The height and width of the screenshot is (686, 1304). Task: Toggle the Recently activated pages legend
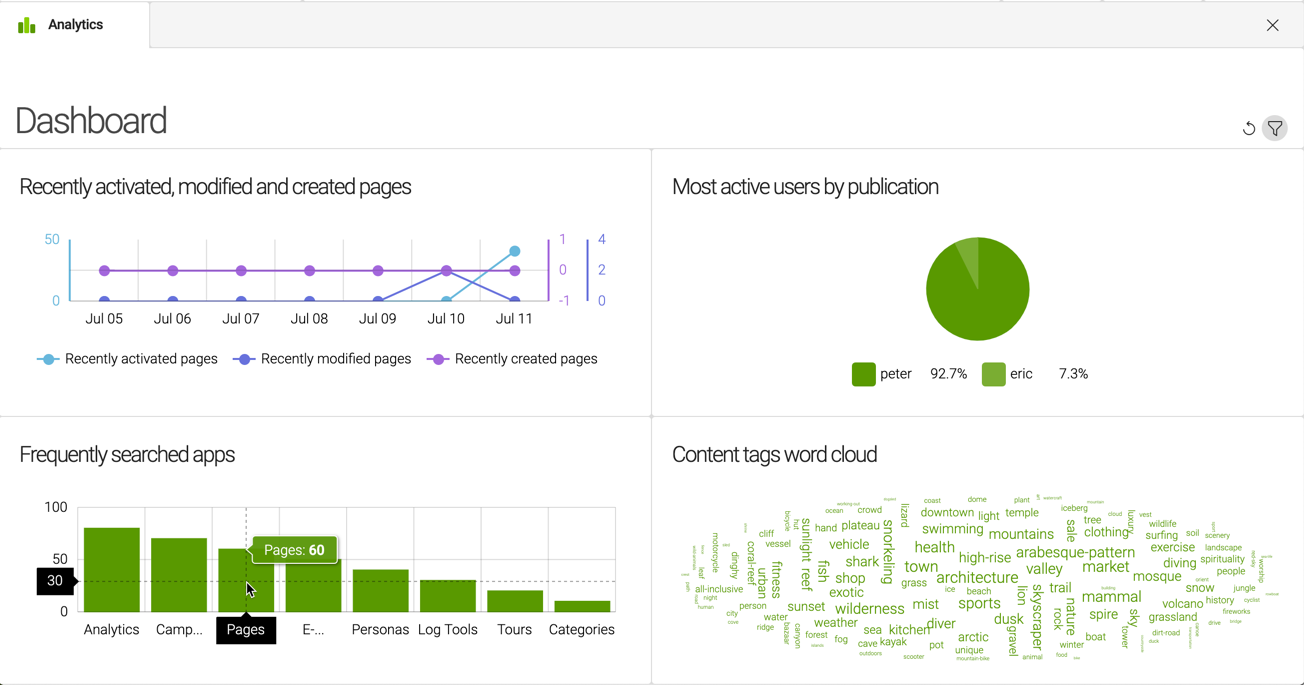pyautogui.click(x=128, y=358)
